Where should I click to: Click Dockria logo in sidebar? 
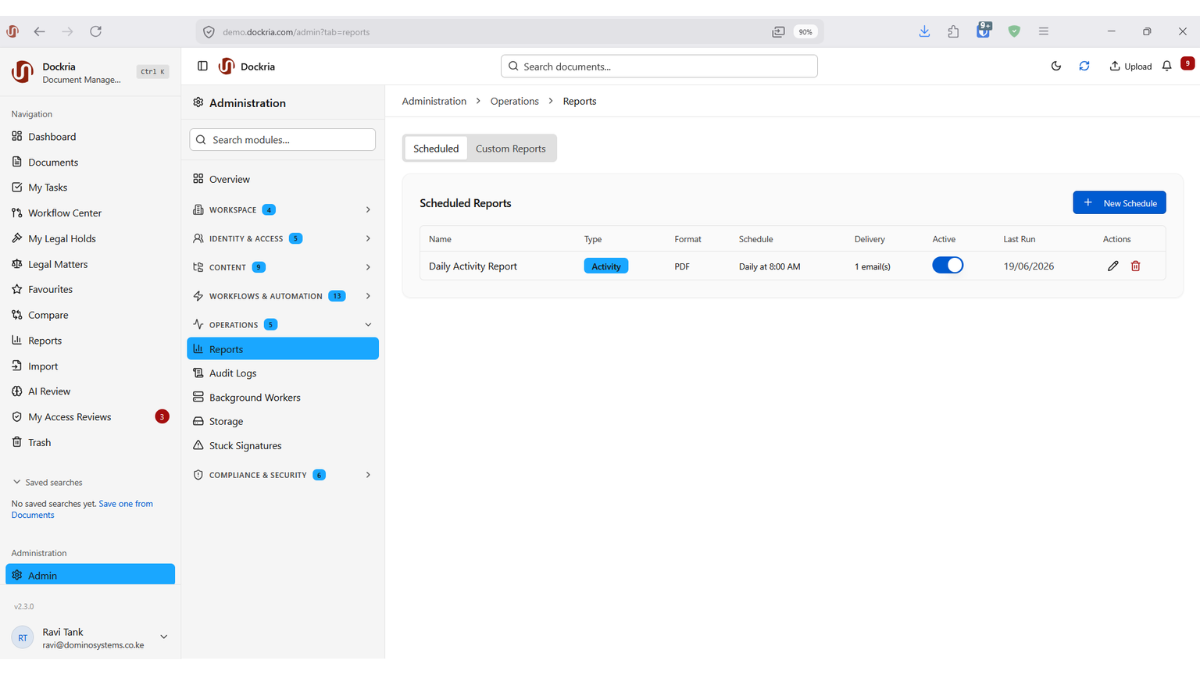point(22,72)
